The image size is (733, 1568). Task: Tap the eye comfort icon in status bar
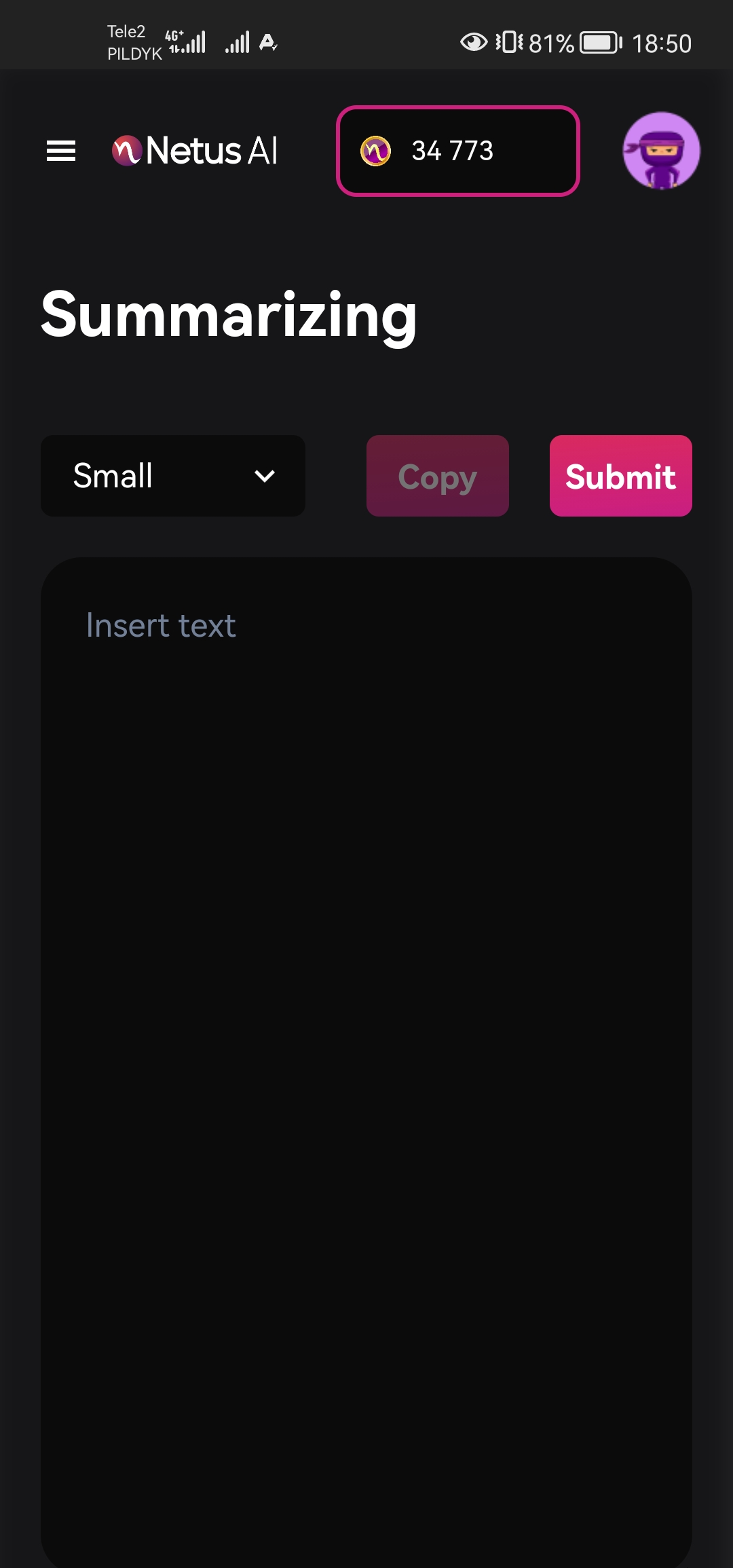(x=474, y=43)
